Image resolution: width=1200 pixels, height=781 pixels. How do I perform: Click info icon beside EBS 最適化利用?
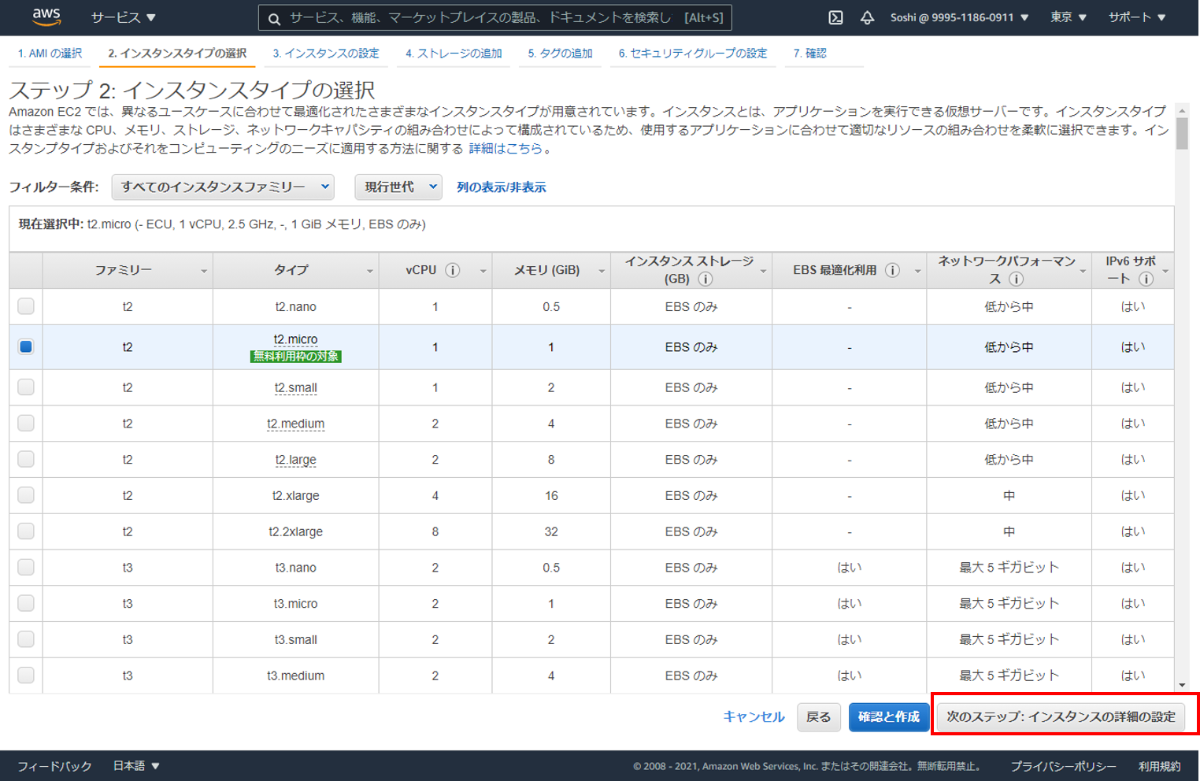pyautogui.click(x=892, y=270)
